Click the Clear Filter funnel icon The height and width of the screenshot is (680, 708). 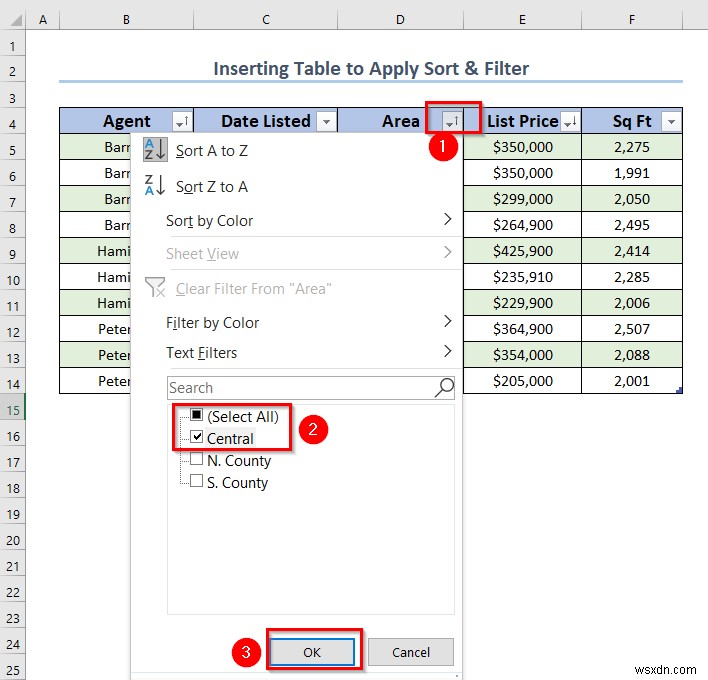155,287
